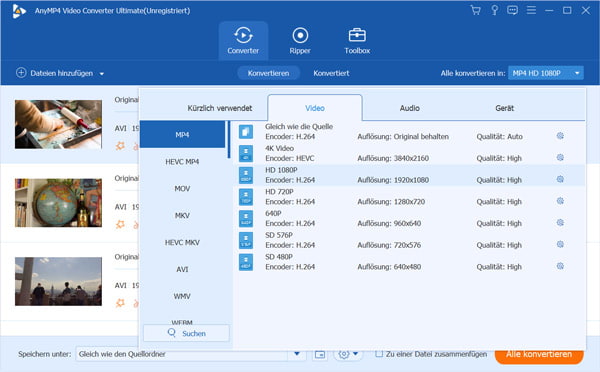Screen dimensions: 600x372
Task: Click the skyline video thumbnail
Action: (58, 281)
